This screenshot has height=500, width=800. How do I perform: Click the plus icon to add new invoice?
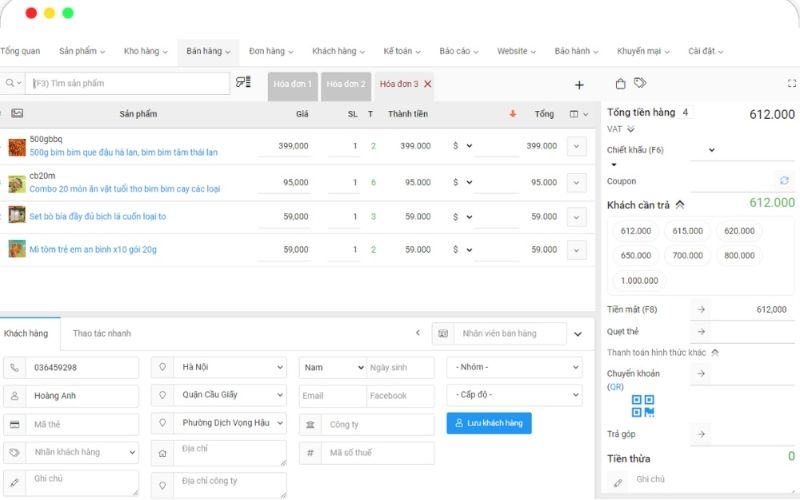tap(579, 85)
